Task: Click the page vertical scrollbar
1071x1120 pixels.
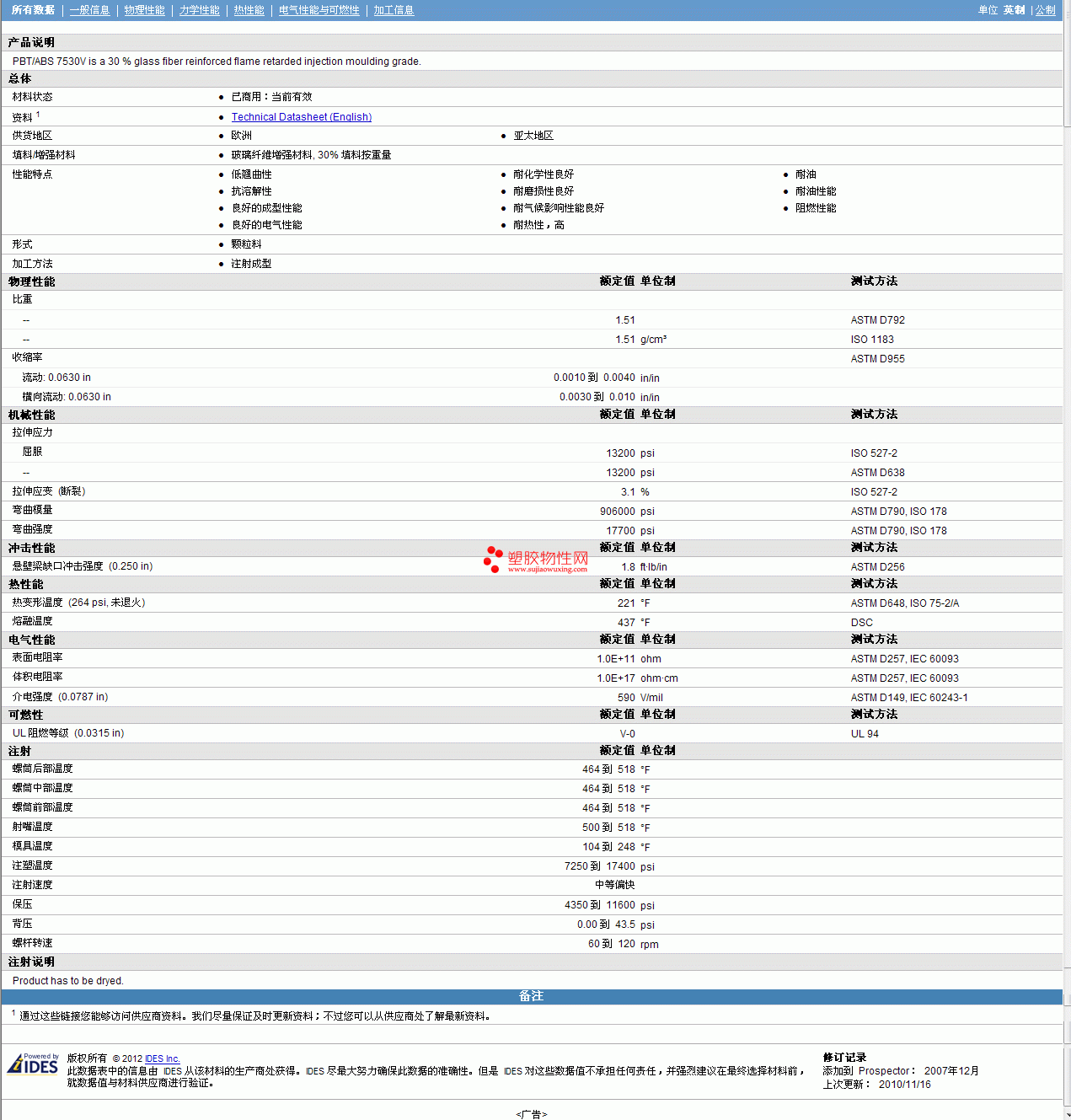Action: coord(1067,560)
